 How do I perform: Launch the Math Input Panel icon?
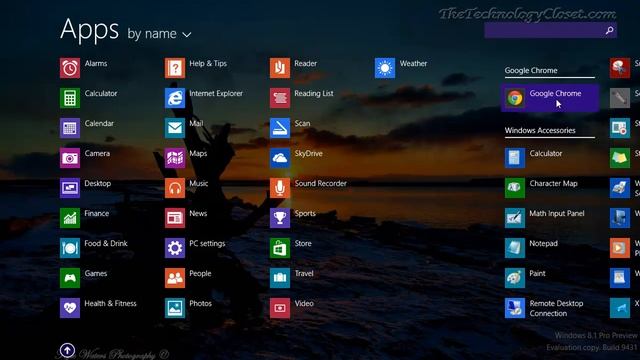[x=515, y=218]
